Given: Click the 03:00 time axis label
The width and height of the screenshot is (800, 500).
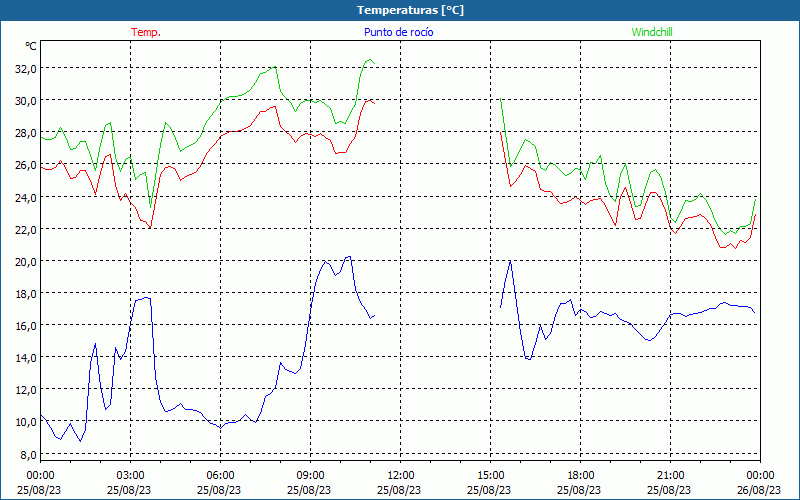Looking at the screenshot, I should click(x=130, y=475).
